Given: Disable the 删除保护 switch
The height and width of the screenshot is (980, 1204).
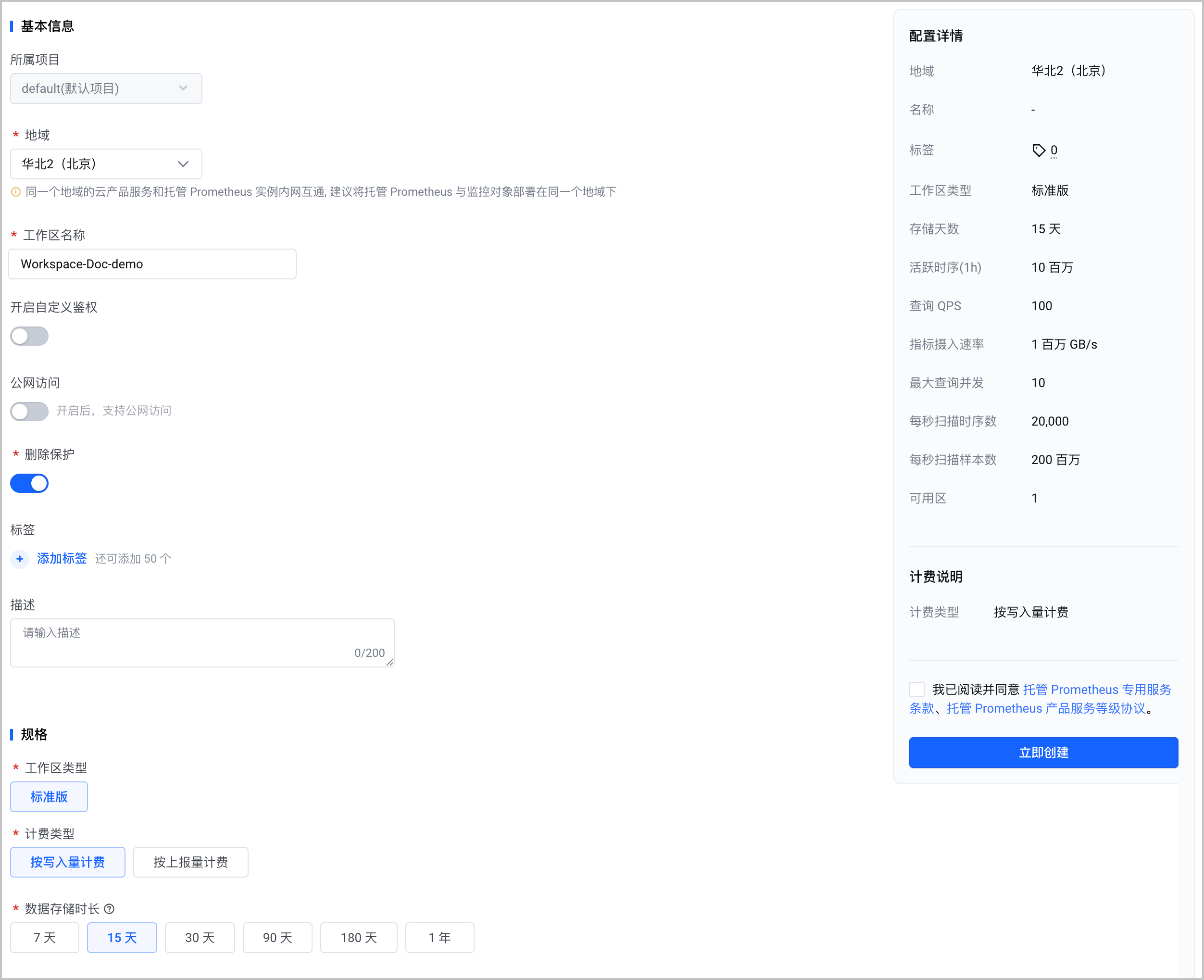Looking at the screenshot, I should 29,483.
